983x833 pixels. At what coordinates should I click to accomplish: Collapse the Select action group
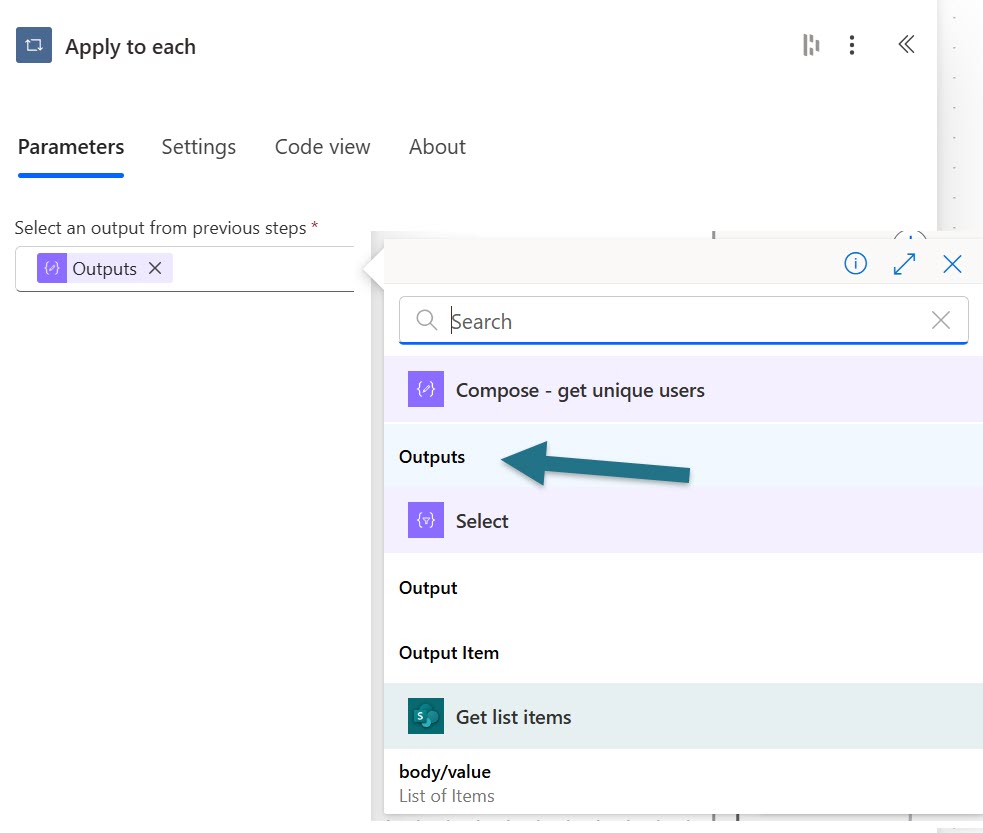click(482, 521)
